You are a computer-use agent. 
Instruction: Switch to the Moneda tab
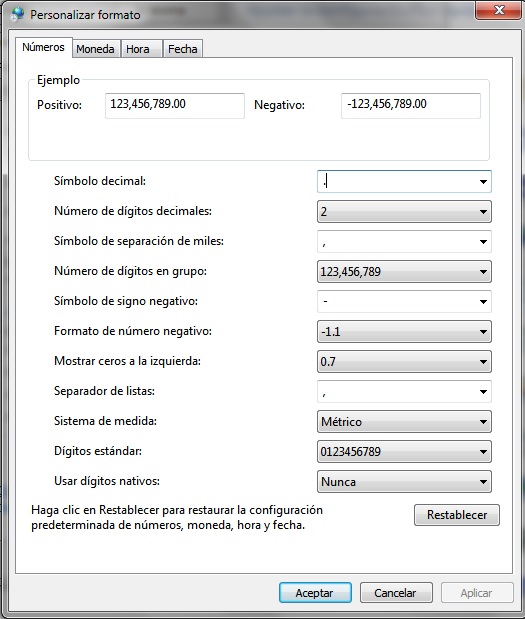coord(95,49)
